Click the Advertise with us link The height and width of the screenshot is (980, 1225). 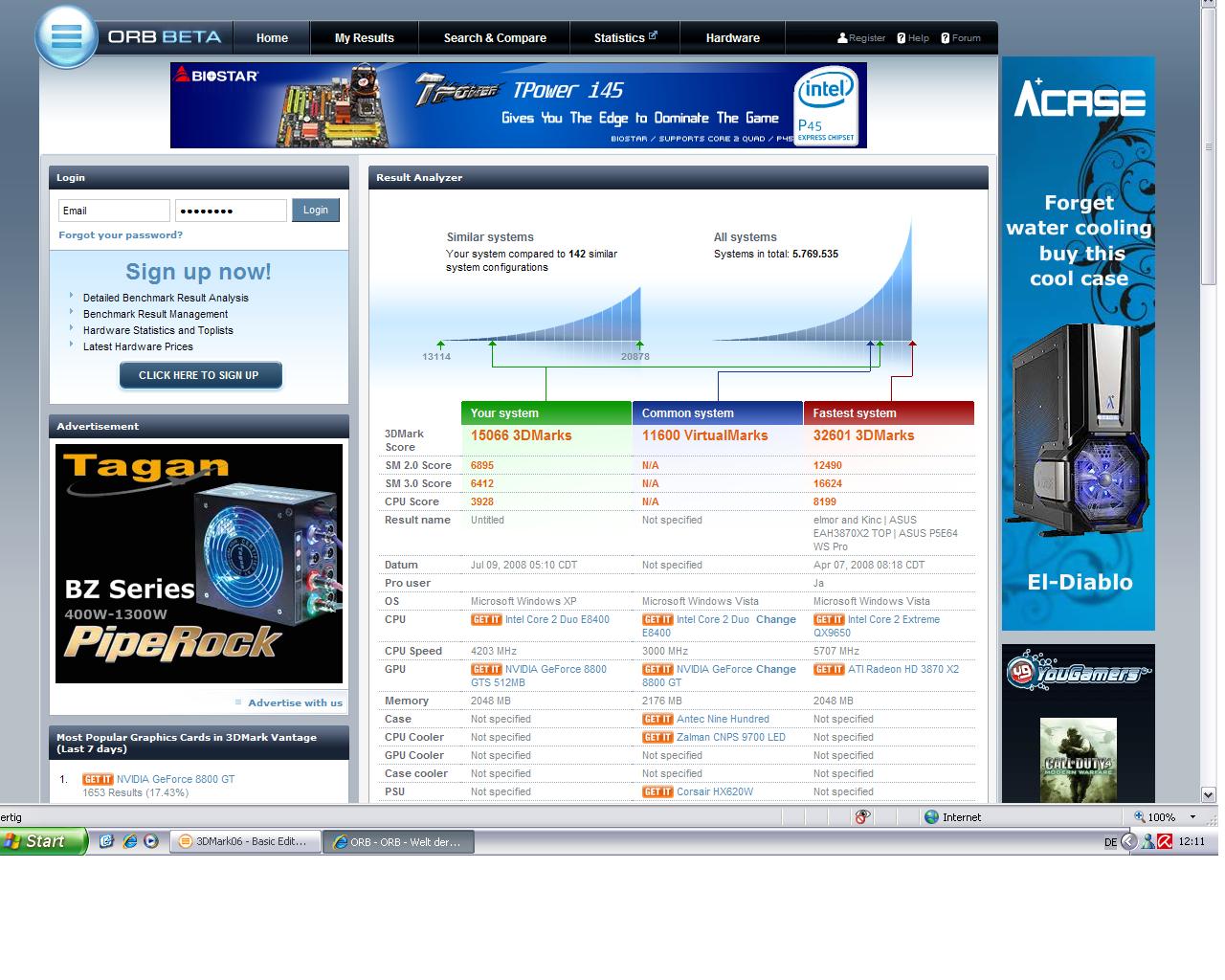click(295, 702)
